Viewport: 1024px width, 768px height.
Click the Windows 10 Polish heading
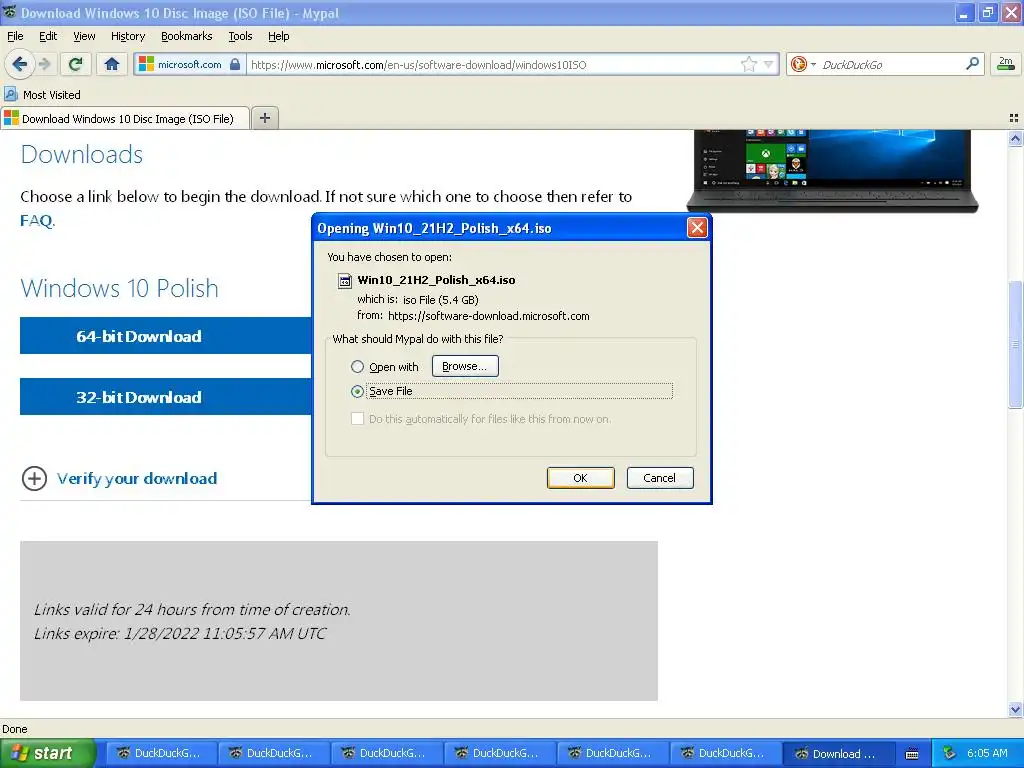coord(120,288)
